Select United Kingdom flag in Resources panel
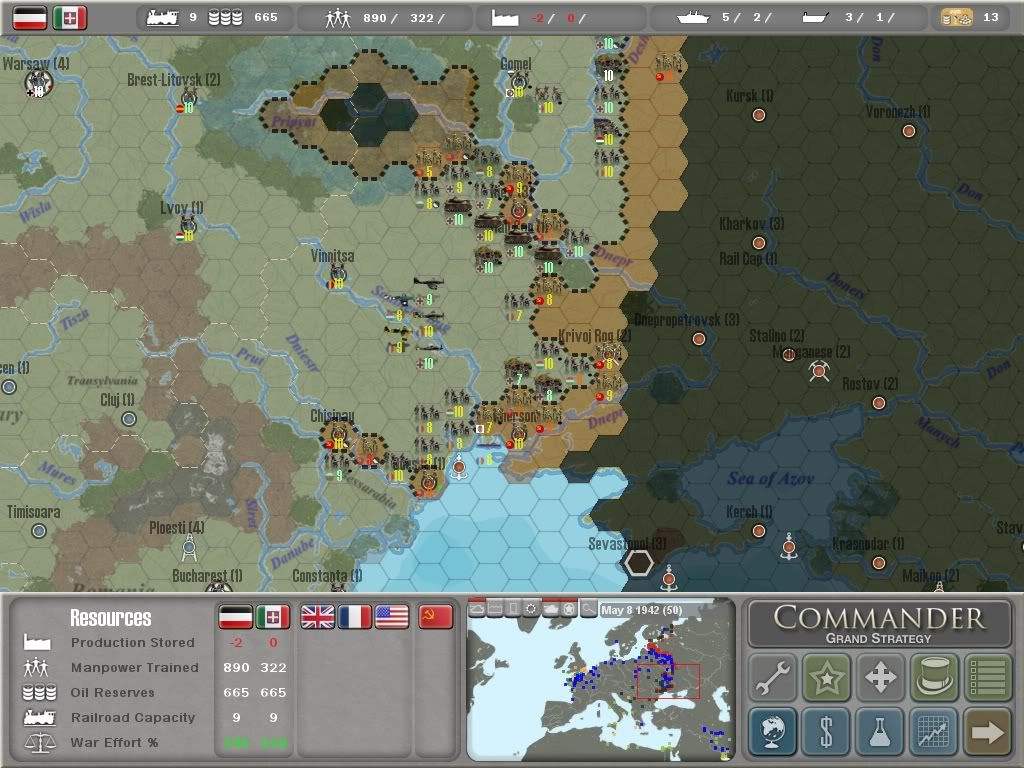This screenshot has height=768, width=1024. pyautogui.click(x=317, y=616)
